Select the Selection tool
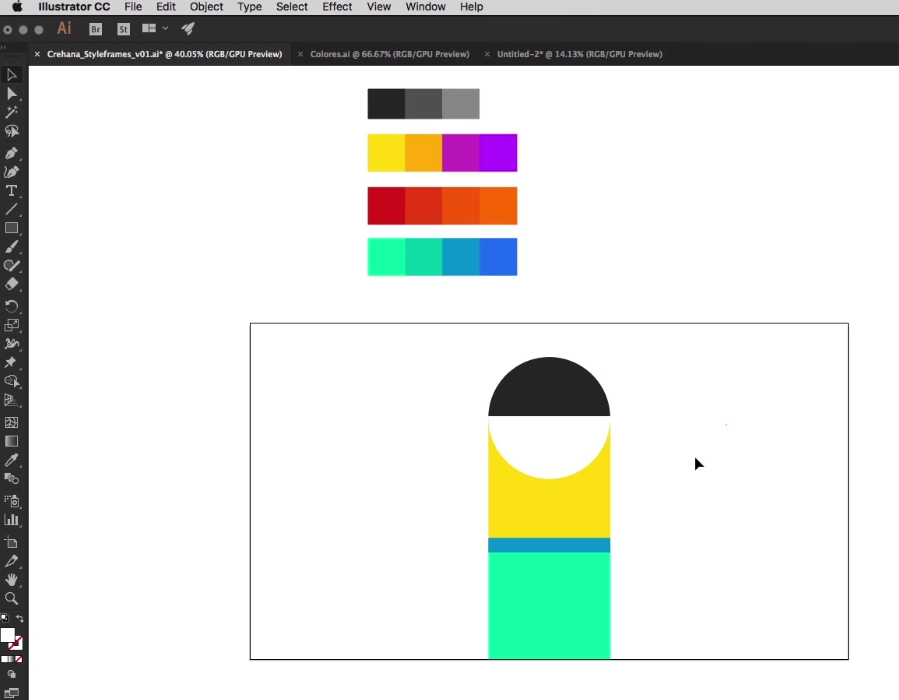899x700 pixels. 12,75
